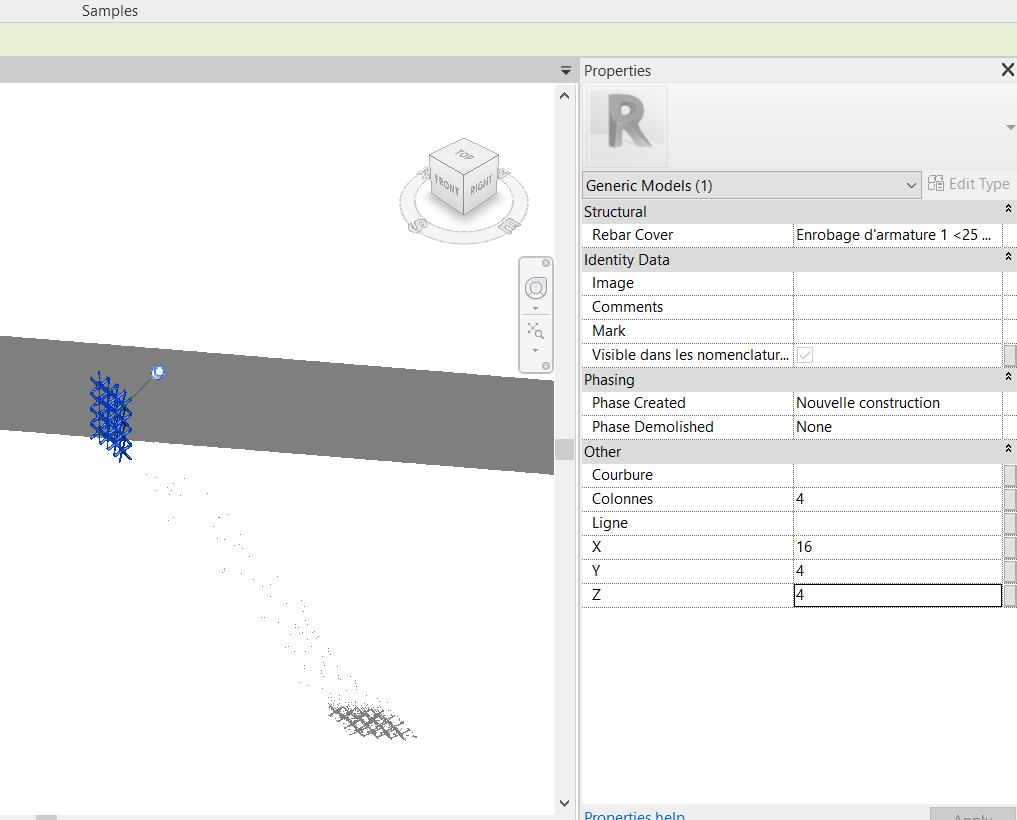Image resolution: width=1017 pixels, height=820 pixels.
Task: Click the associate parameter button beside X
Action: coord(1010,547)
